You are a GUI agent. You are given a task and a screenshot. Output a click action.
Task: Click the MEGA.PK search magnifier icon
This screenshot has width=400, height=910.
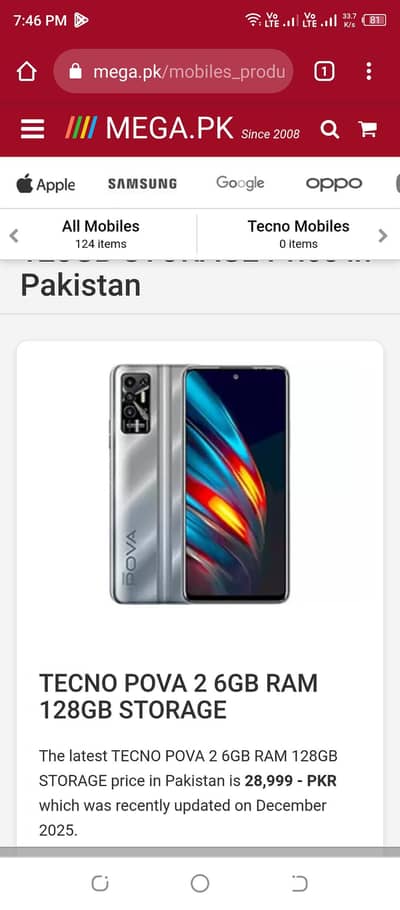coord(329,129)
